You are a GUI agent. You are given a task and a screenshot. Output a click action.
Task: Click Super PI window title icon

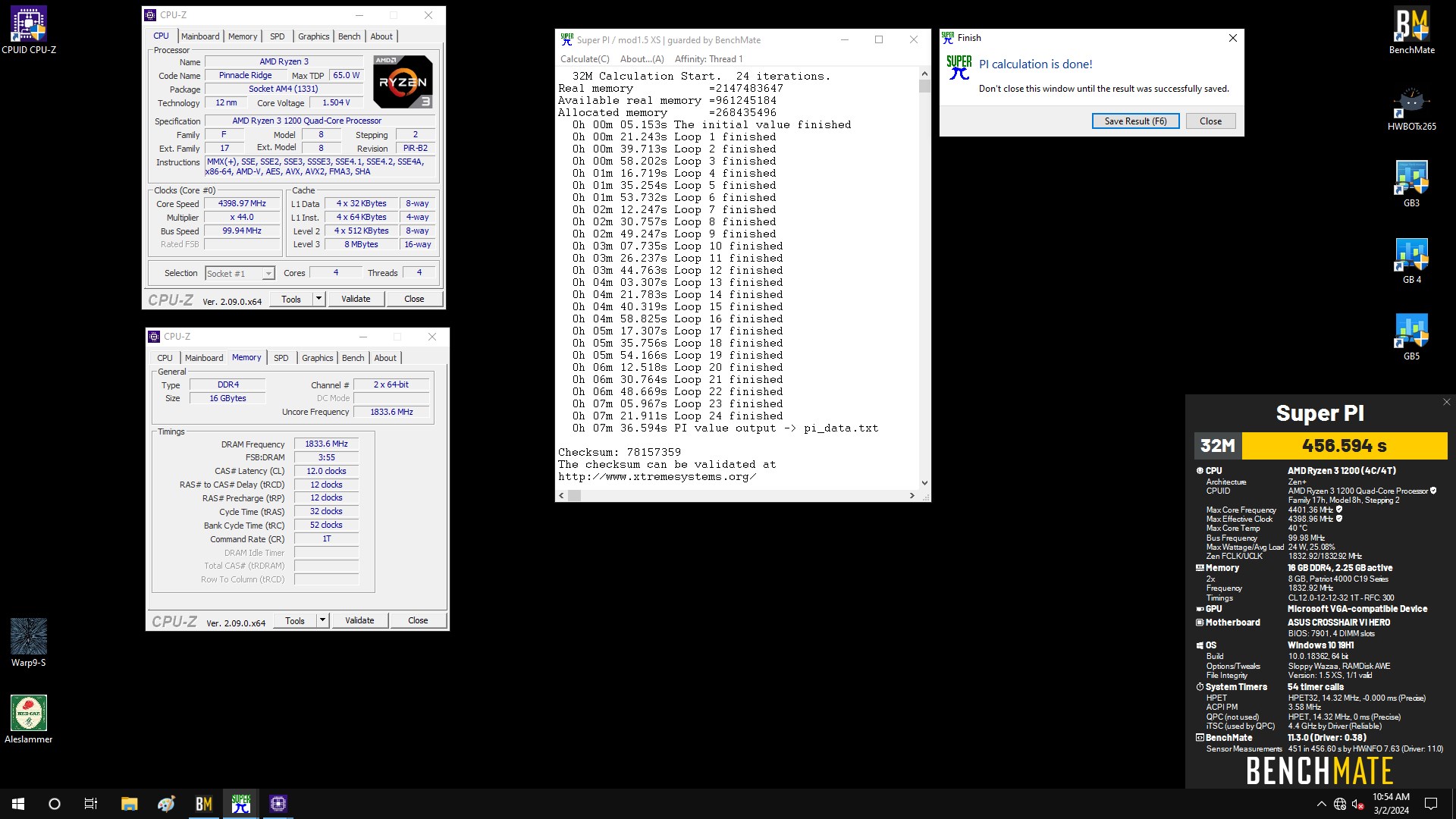566,39
